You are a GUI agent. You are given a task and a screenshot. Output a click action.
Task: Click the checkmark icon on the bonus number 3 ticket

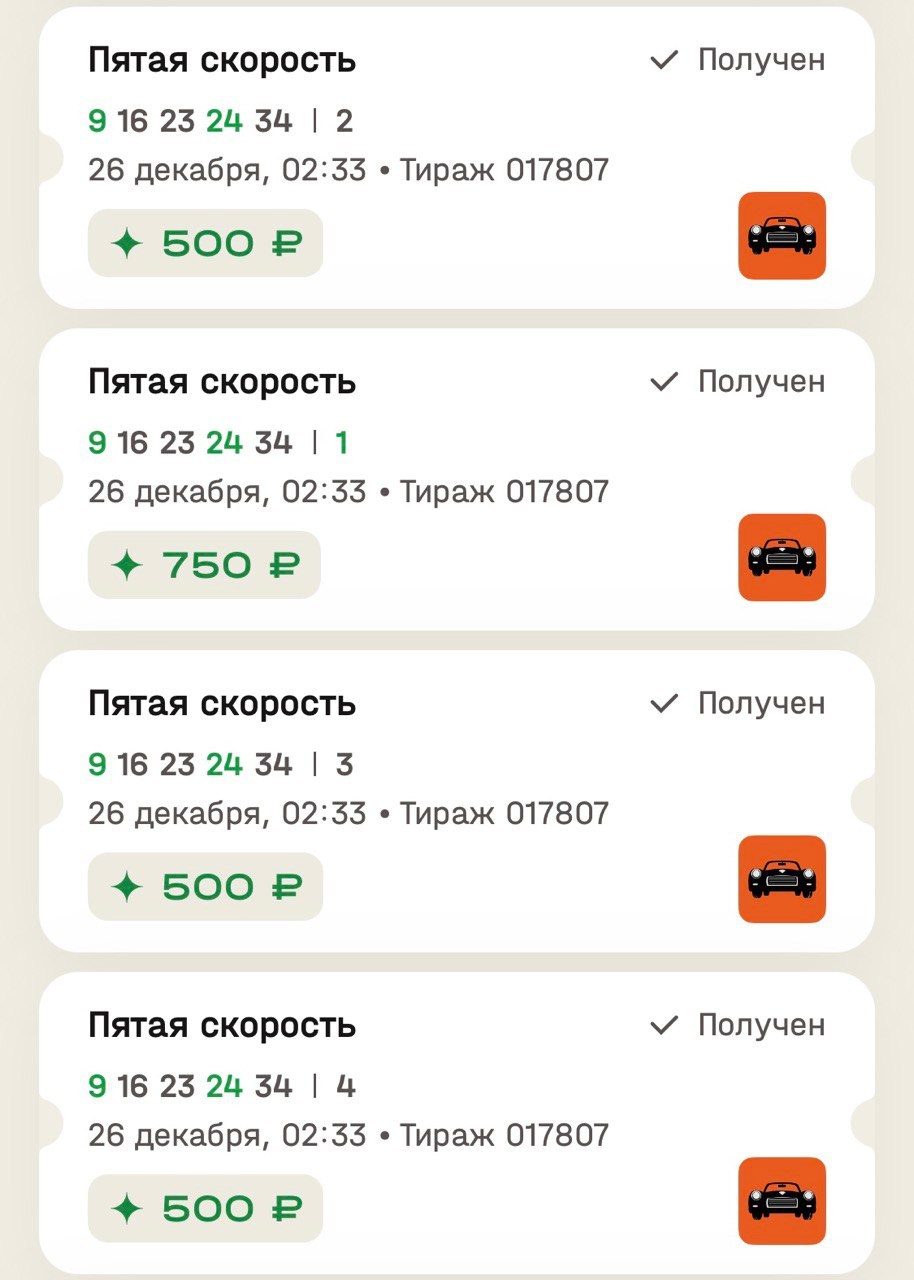point(664,704)
